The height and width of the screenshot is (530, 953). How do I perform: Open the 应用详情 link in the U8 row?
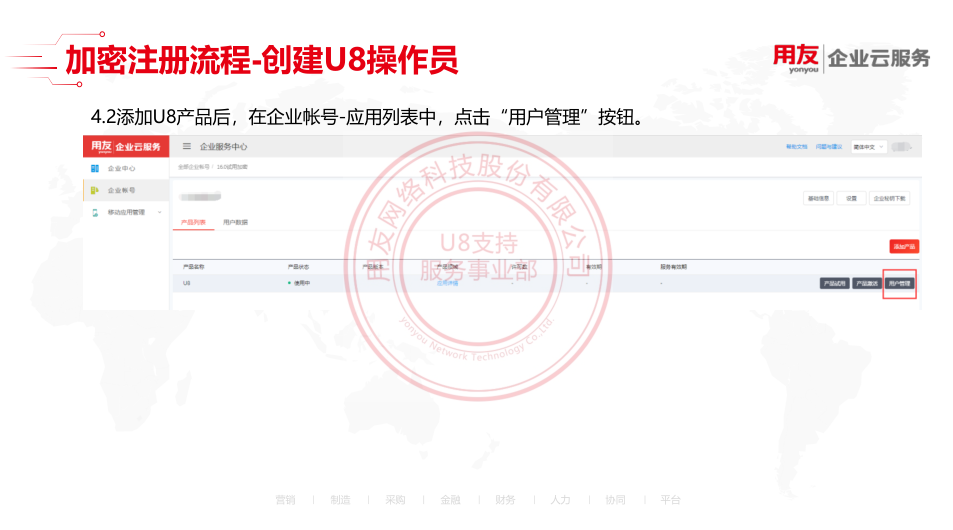(447, 283)
